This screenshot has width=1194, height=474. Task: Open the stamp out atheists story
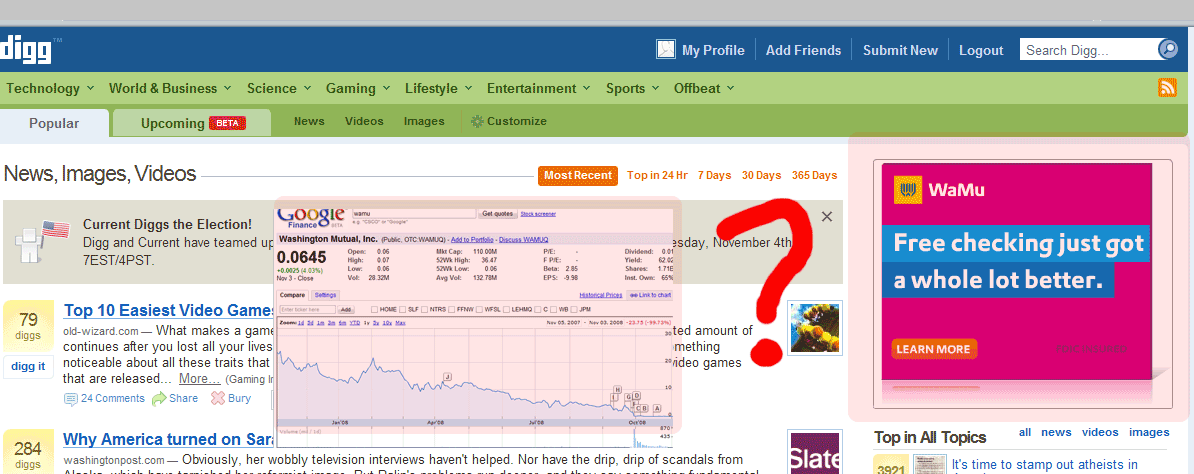1045,465
